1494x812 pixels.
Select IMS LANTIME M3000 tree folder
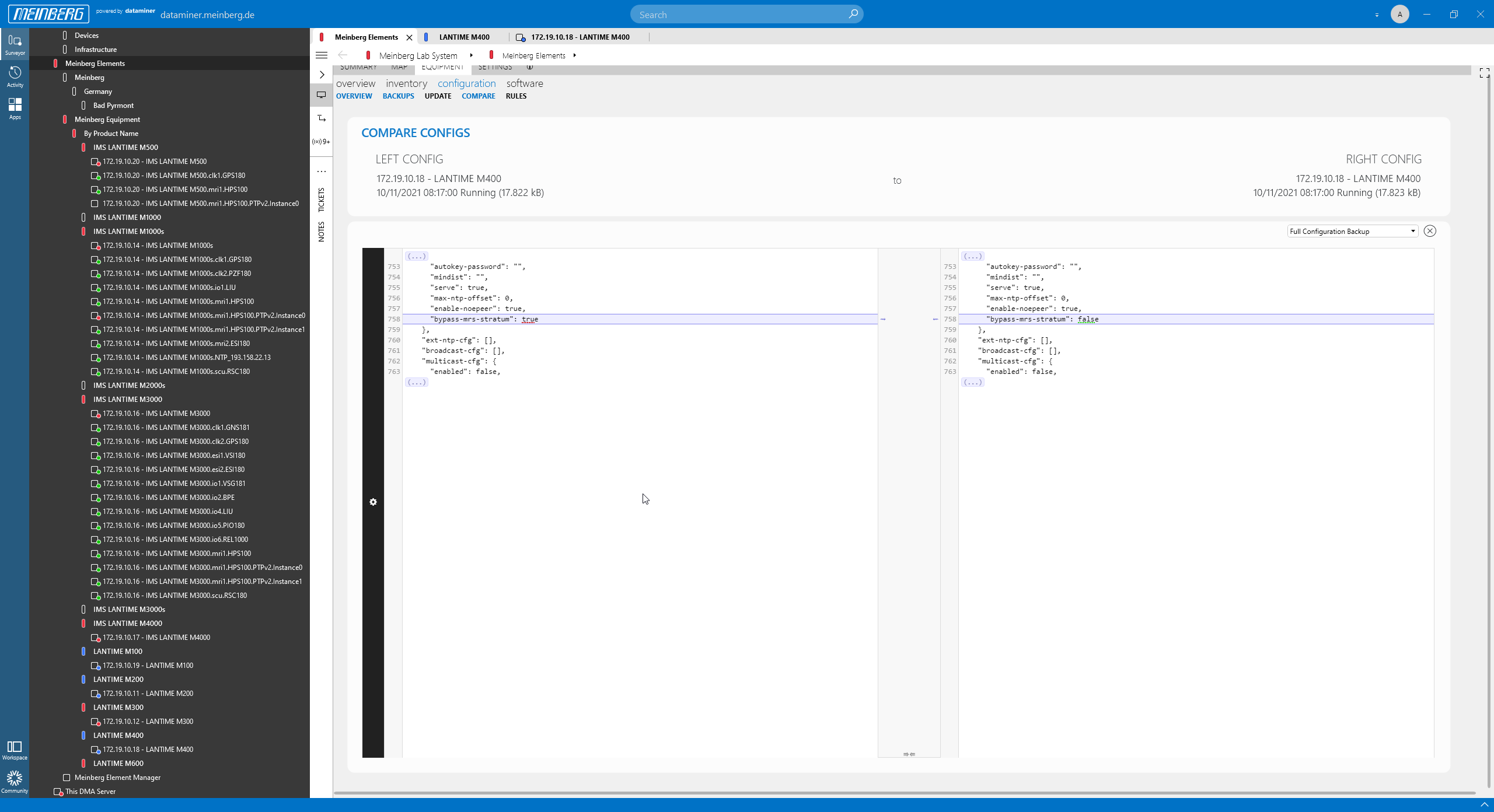click(x=128, y=400)
